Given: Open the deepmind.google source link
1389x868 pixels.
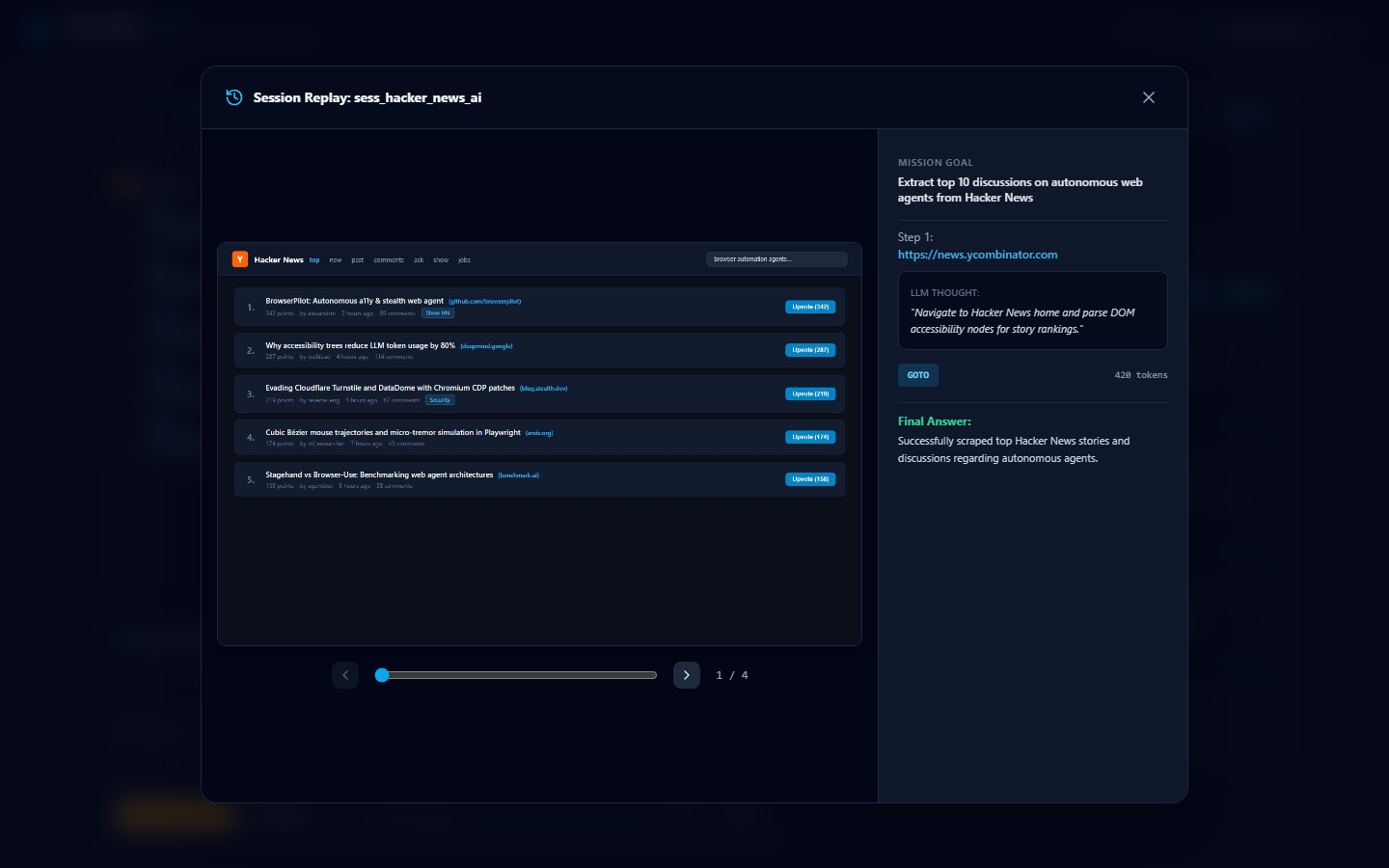Looking at the screenshot, I should click(487, 346).
